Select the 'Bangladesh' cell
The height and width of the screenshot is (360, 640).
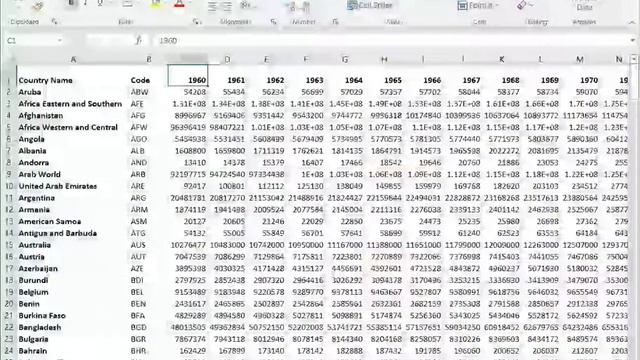point(40,327)
